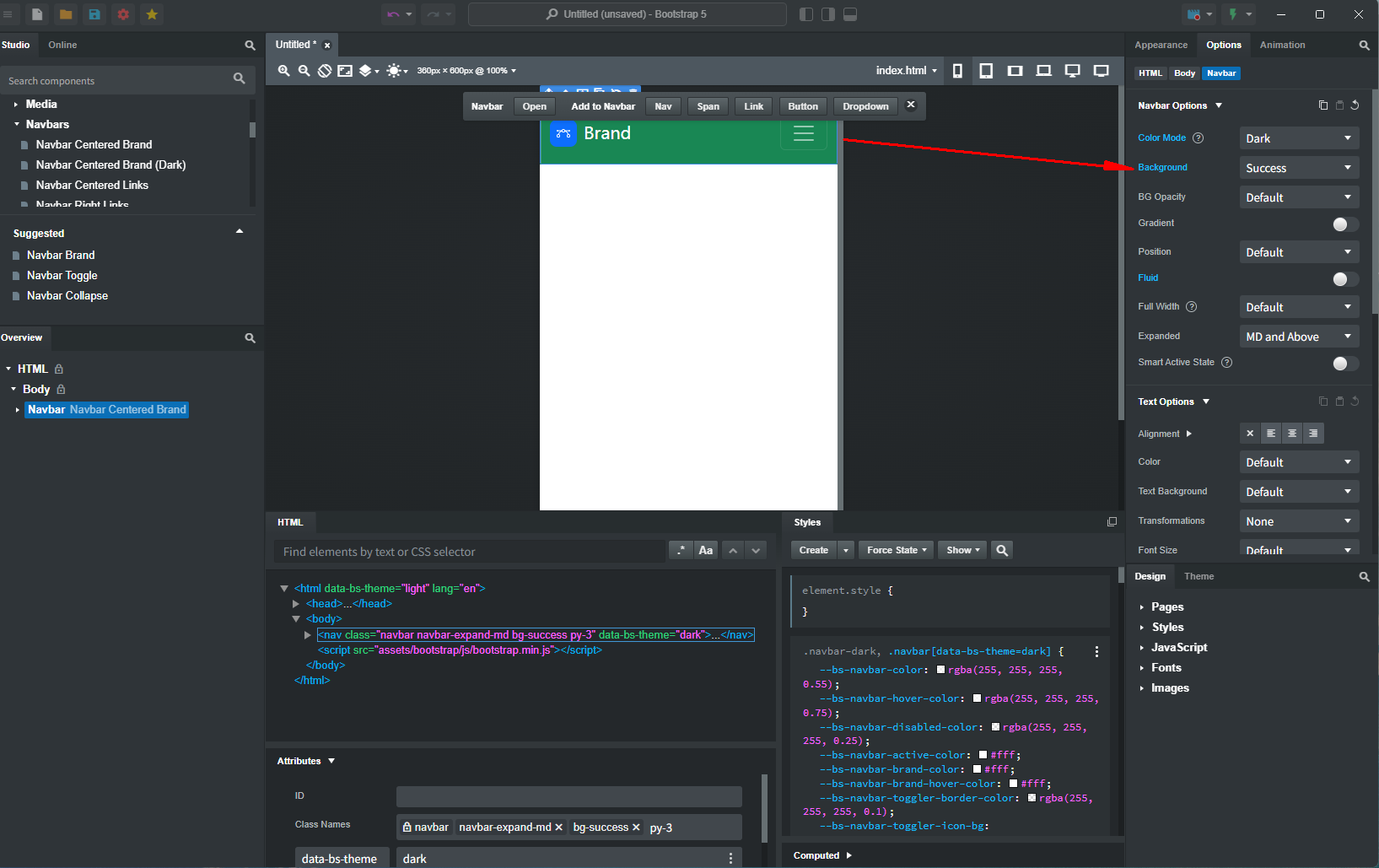Click the Dropdown button in navbar toolbar
This screenshot has width=1379, height=868.
click(865, 106)
